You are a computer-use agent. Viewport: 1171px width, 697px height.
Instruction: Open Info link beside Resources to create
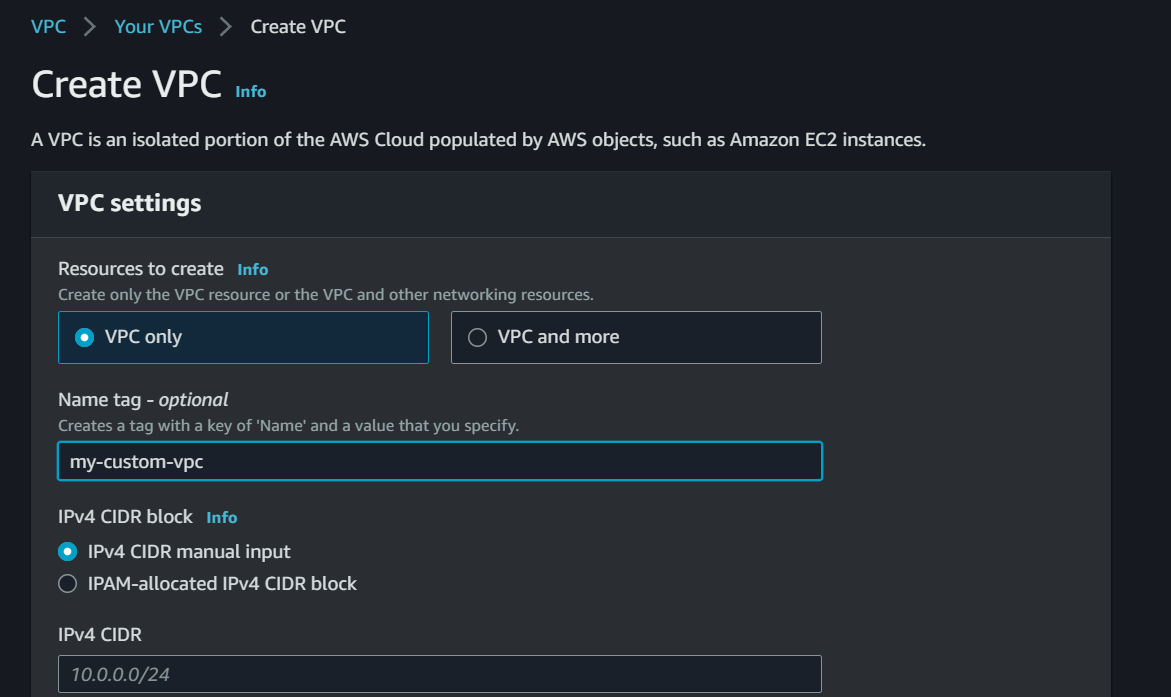[252, 270]
